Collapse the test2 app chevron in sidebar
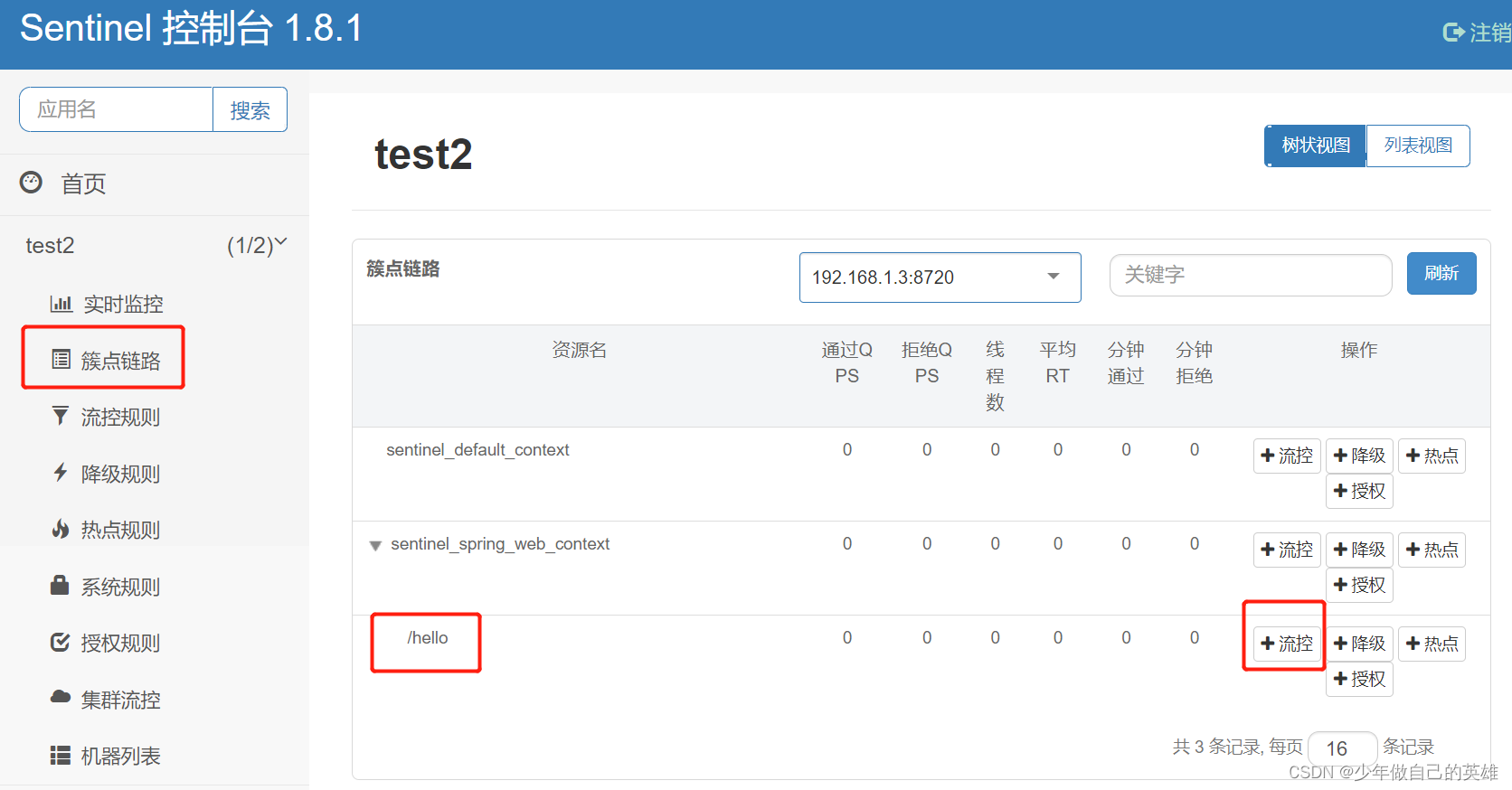The width and height of the screenshot is (1512, 790). pos(280,242)
